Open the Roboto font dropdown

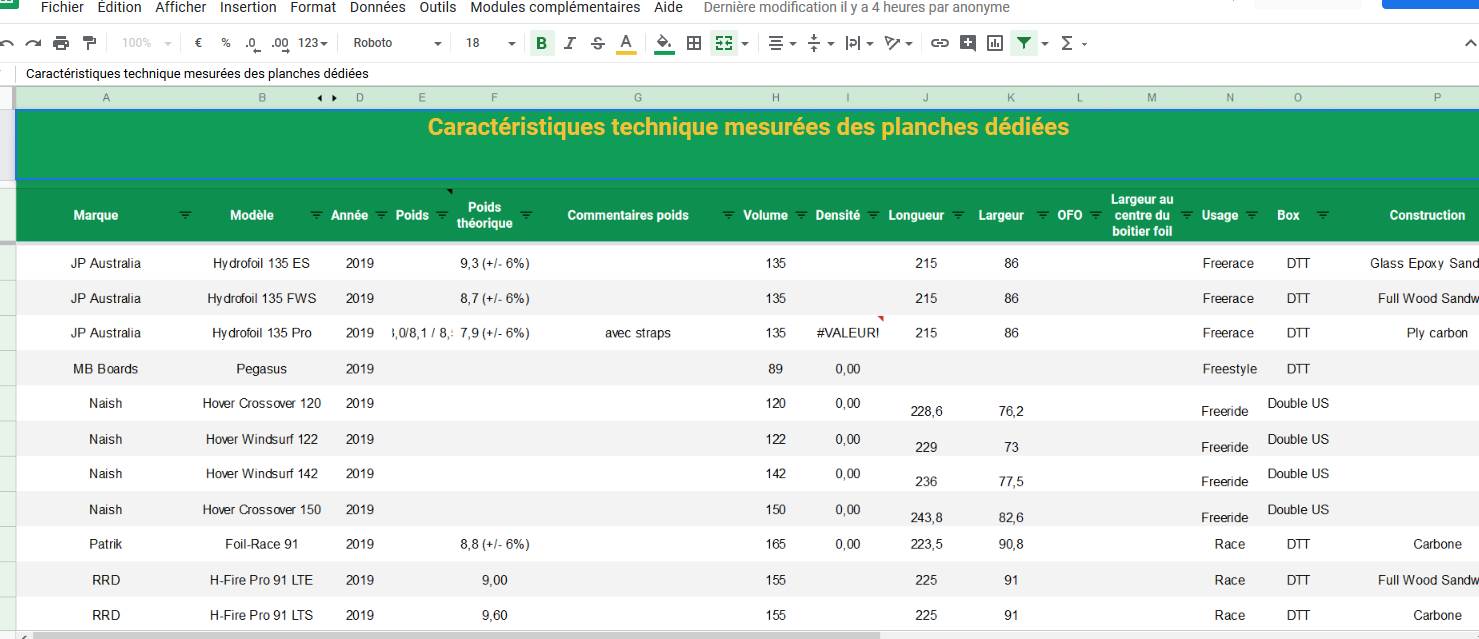point(397,43)
